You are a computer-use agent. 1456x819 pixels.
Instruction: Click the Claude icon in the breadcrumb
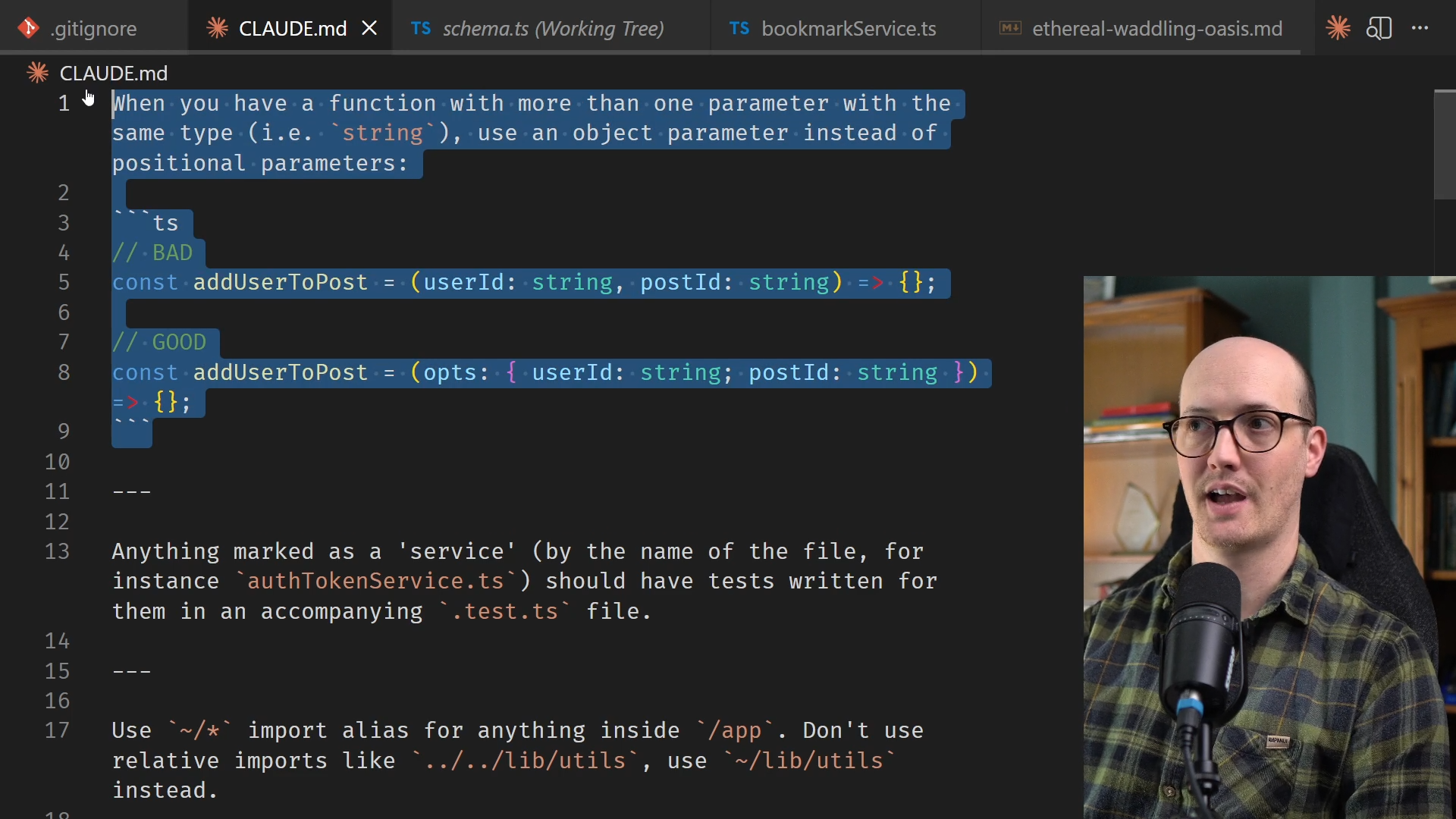pos(38,73)
